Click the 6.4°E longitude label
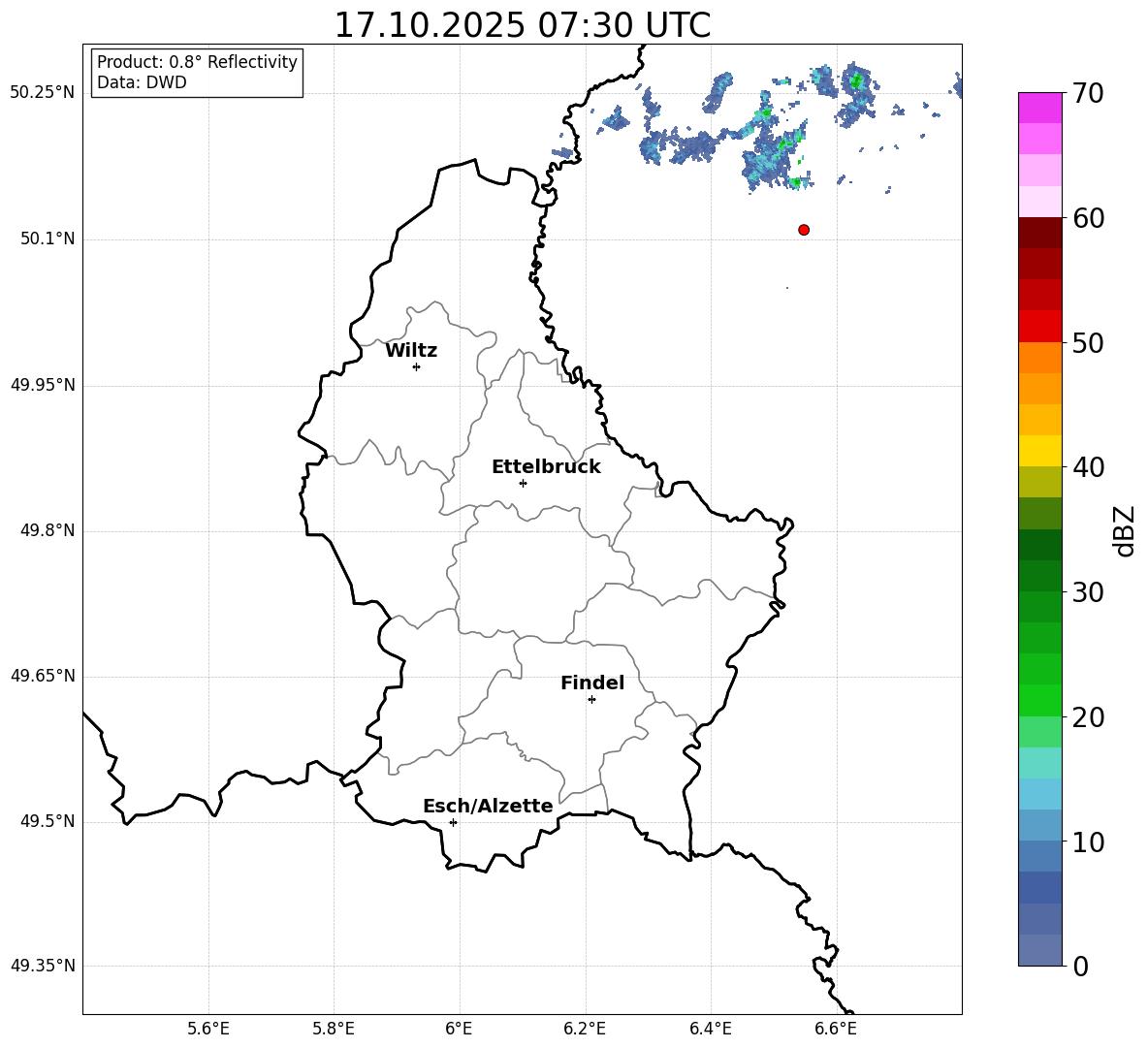 (x=711, y=1029)
